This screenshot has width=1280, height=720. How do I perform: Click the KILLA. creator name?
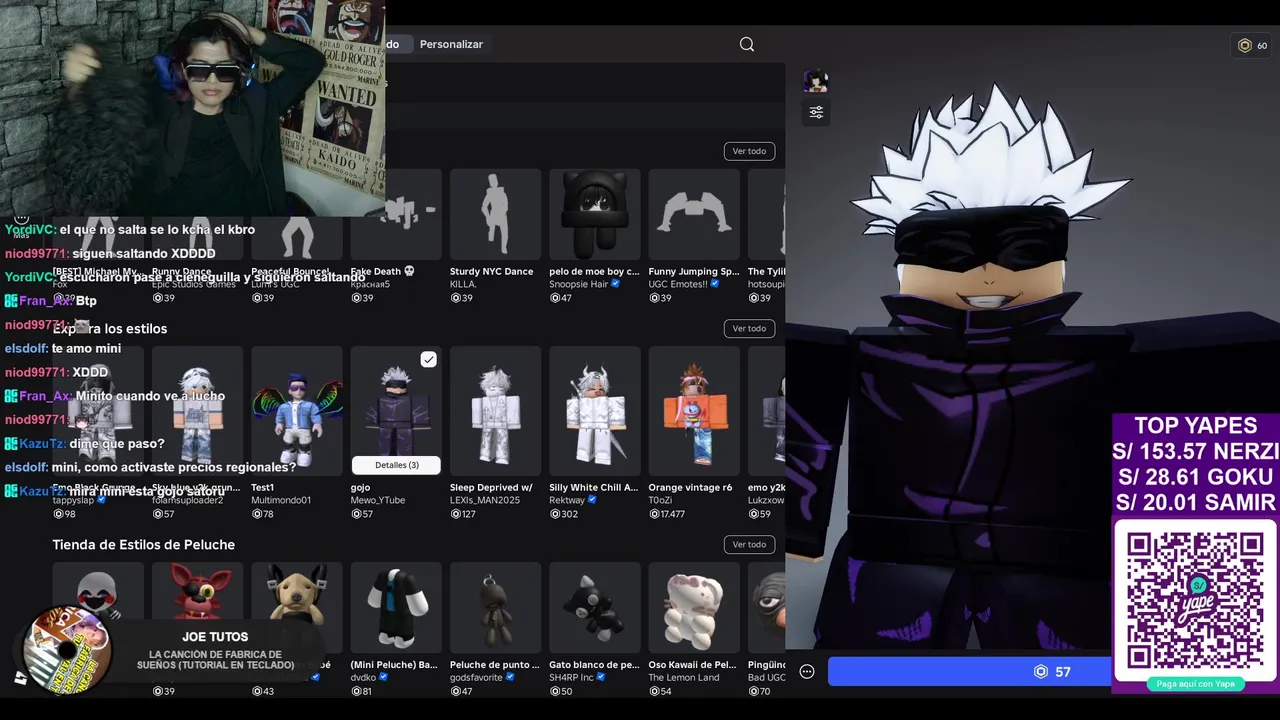[x=463, y=284]
